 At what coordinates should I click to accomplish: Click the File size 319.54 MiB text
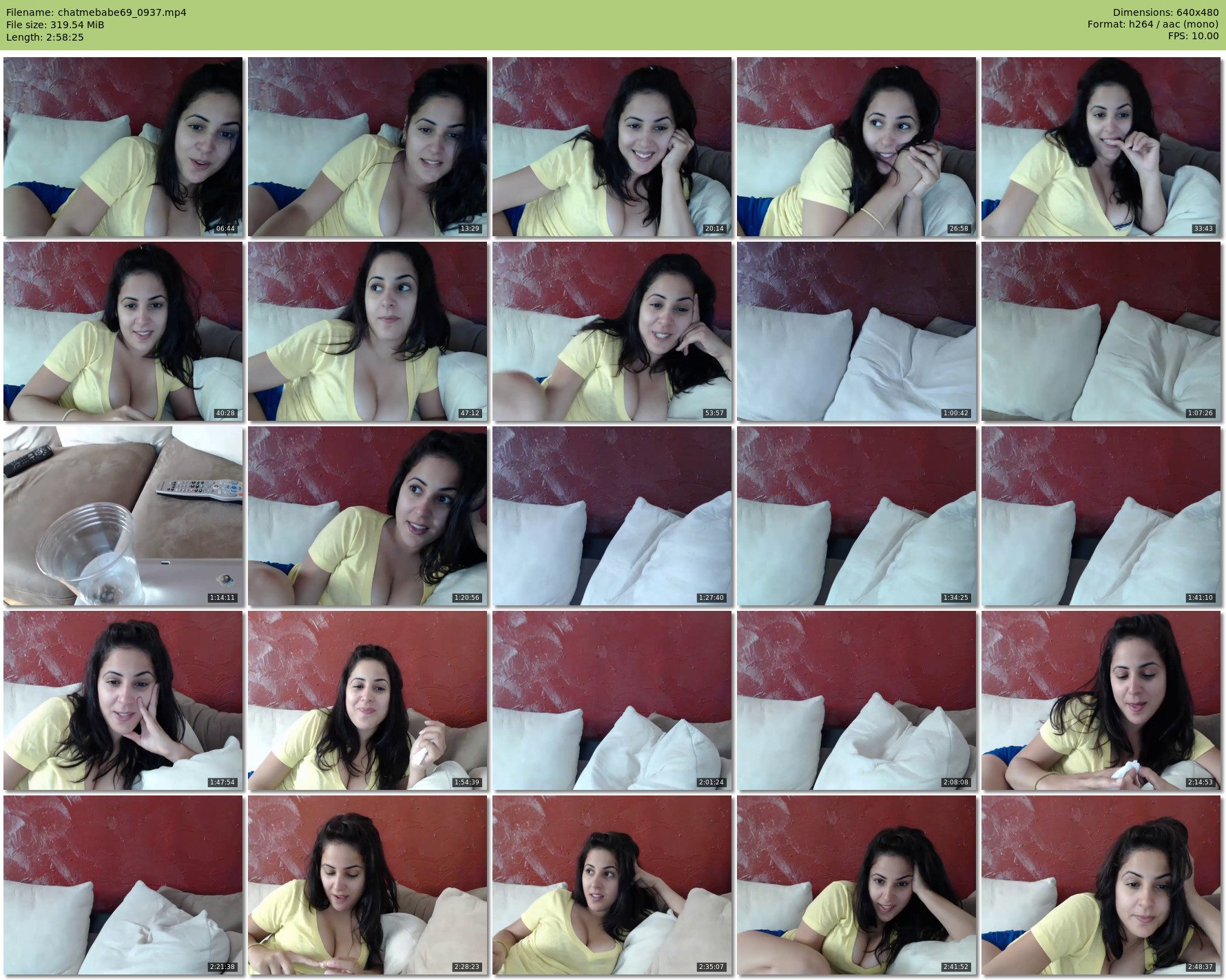tap(55, 25)
